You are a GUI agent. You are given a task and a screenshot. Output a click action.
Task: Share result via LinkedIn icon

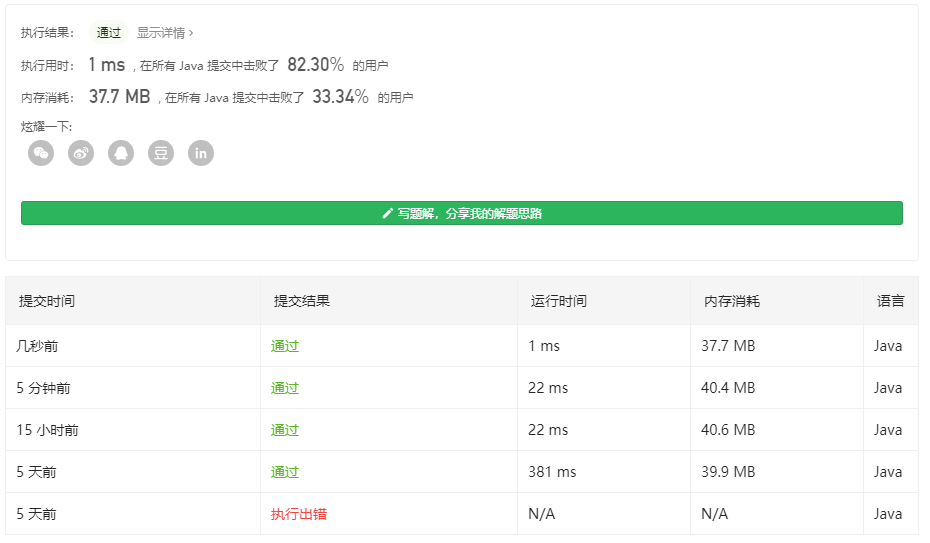tap(201, 153)
